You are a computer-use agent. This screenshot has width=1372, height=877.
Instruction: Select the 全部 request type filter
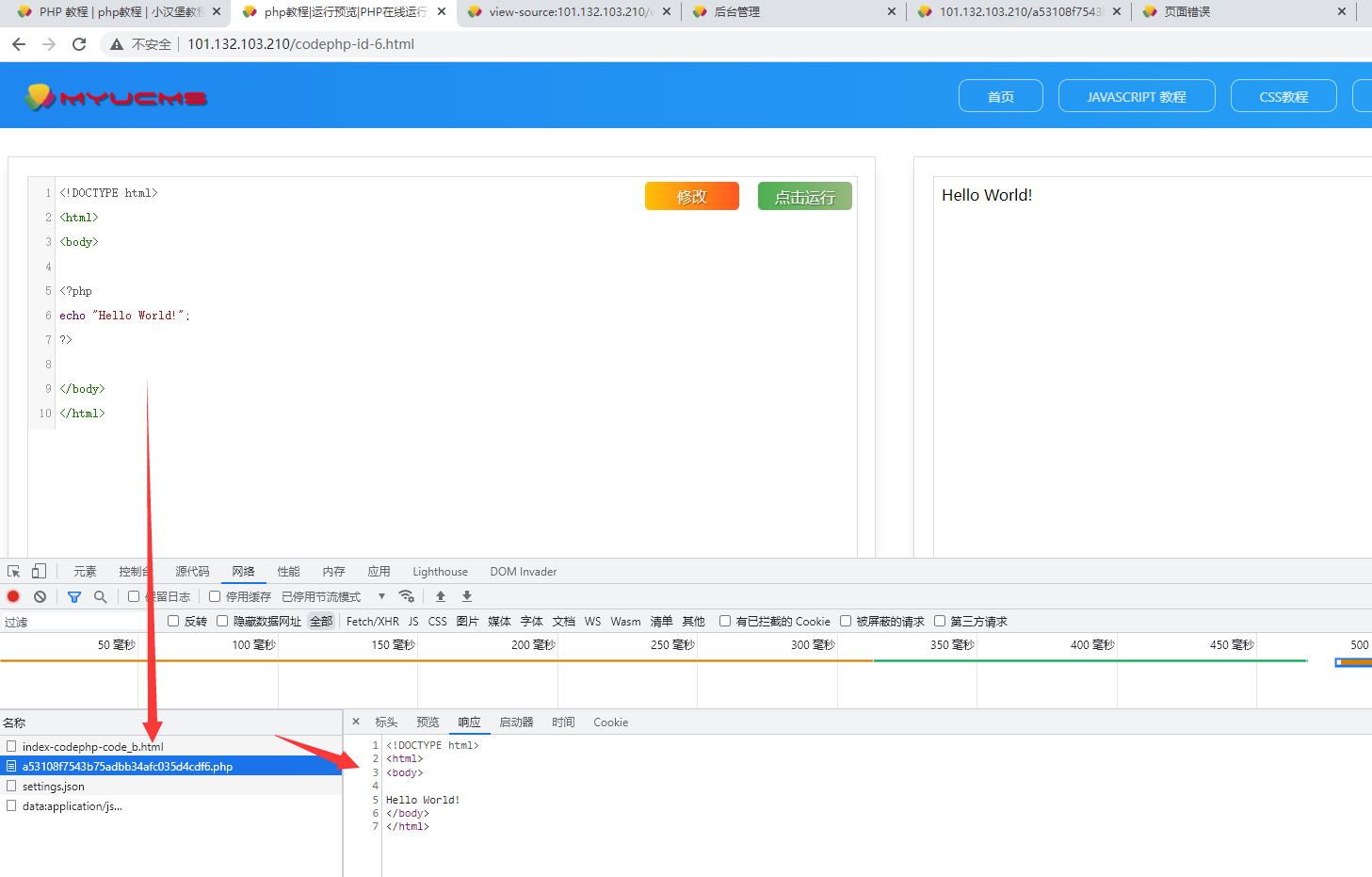click(321, 621)
